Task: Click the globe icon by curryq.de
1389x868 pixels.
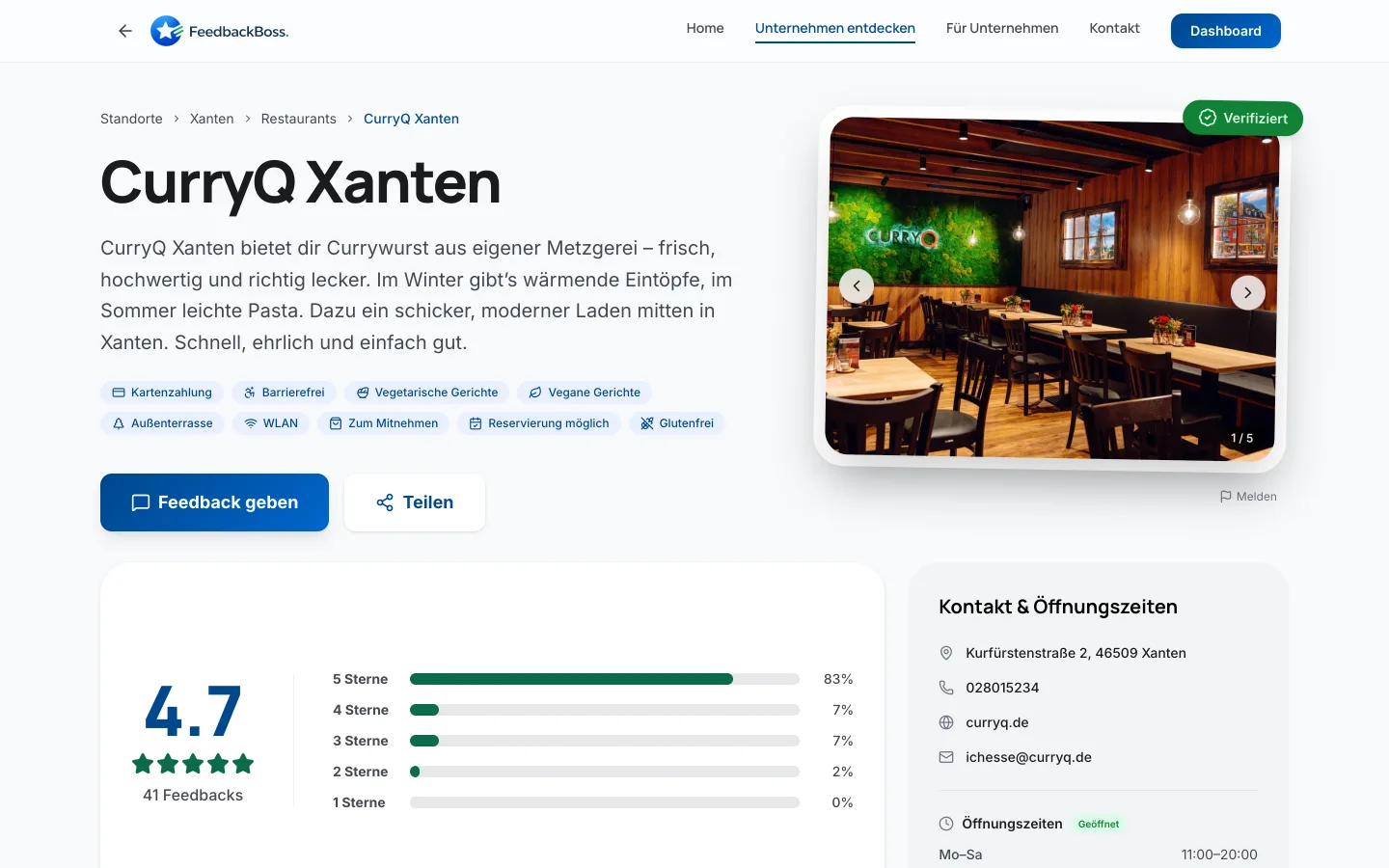Action: coord(946,722)
